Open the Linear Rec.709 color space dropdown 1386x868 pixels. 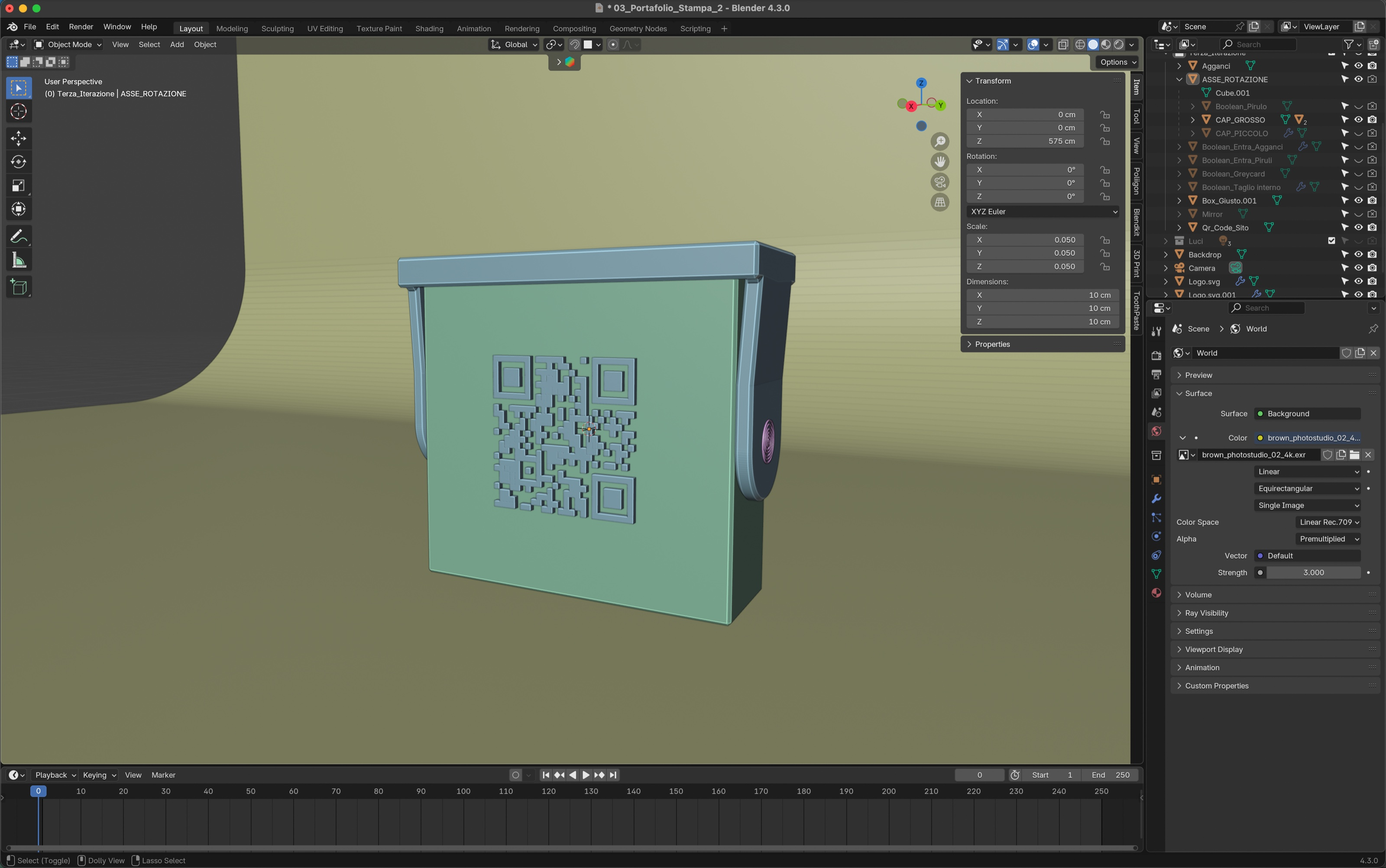1328,522
